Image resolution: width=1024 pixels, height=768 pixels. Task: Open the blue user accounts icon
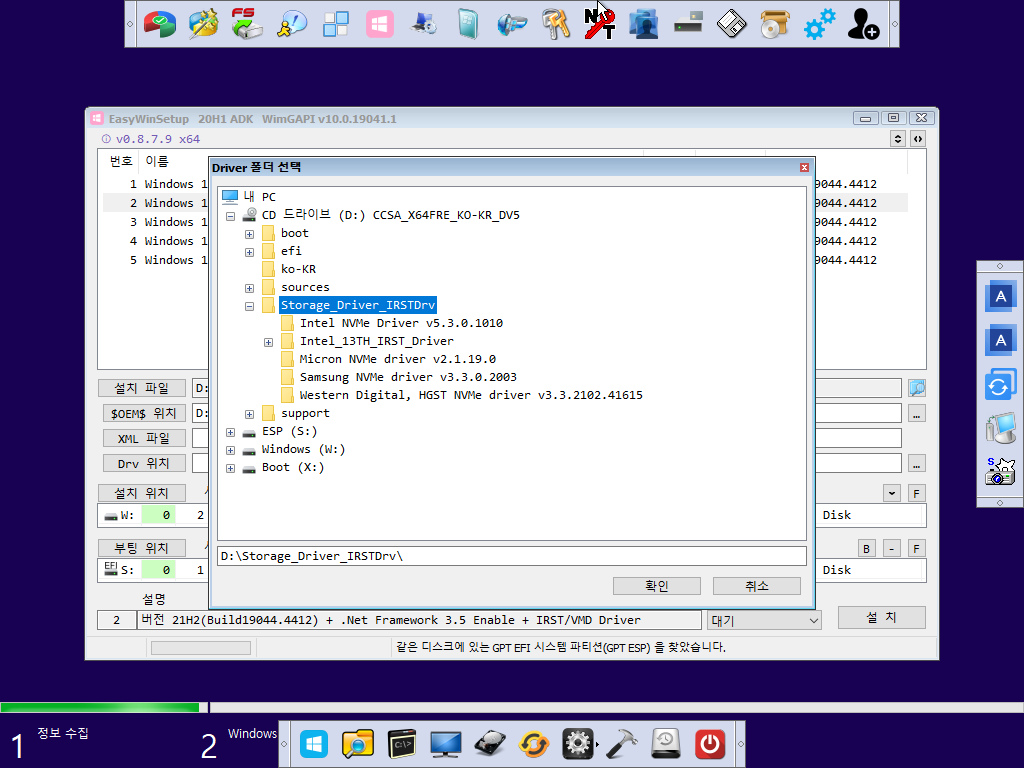(643, 24)
